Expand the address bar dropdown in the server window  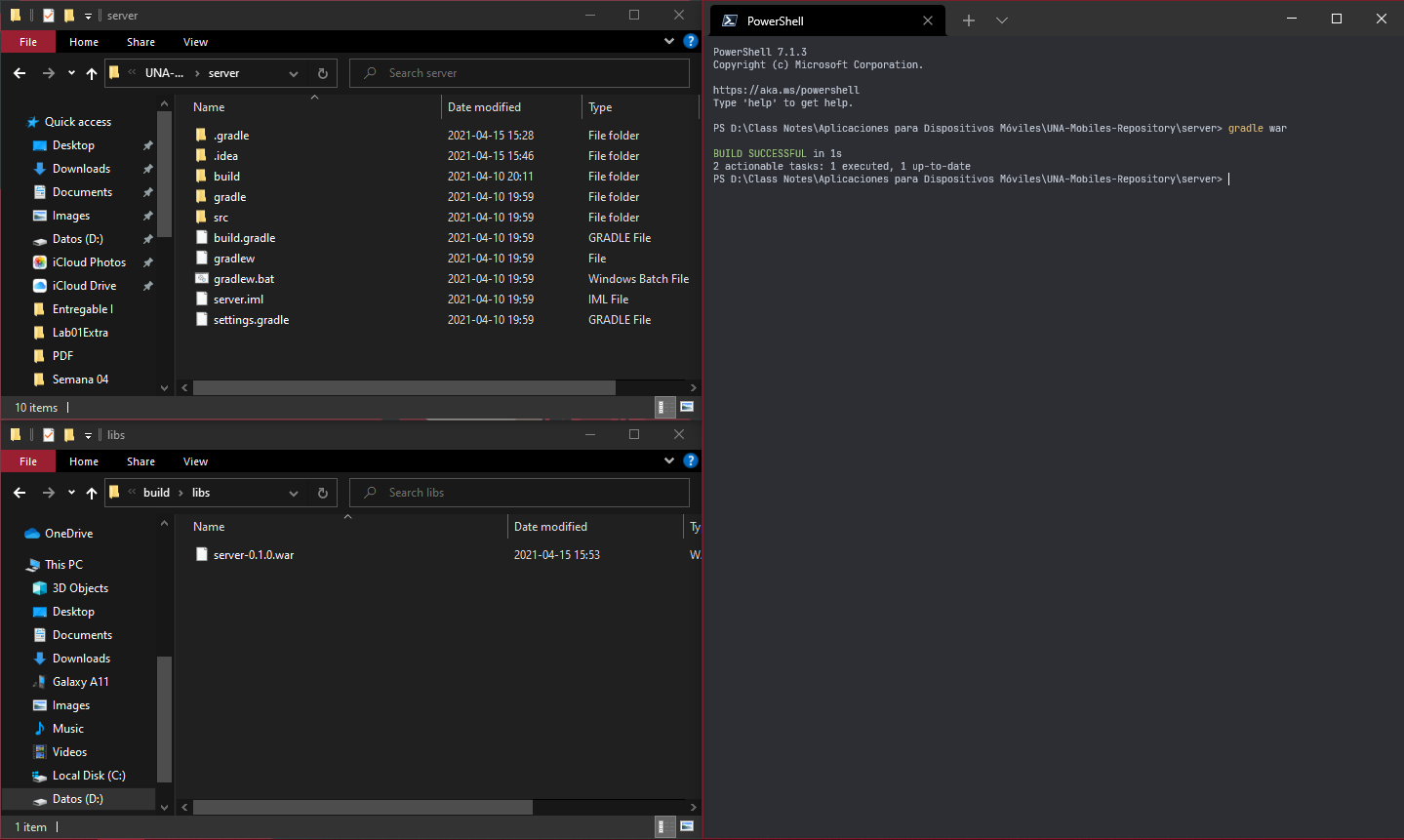[293, 72]
